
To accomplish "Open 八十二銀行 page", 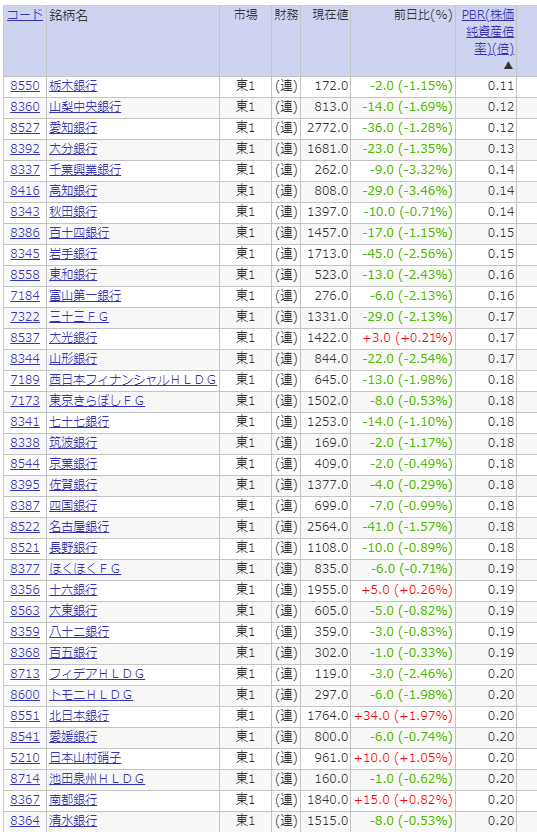I will point(79,632).
